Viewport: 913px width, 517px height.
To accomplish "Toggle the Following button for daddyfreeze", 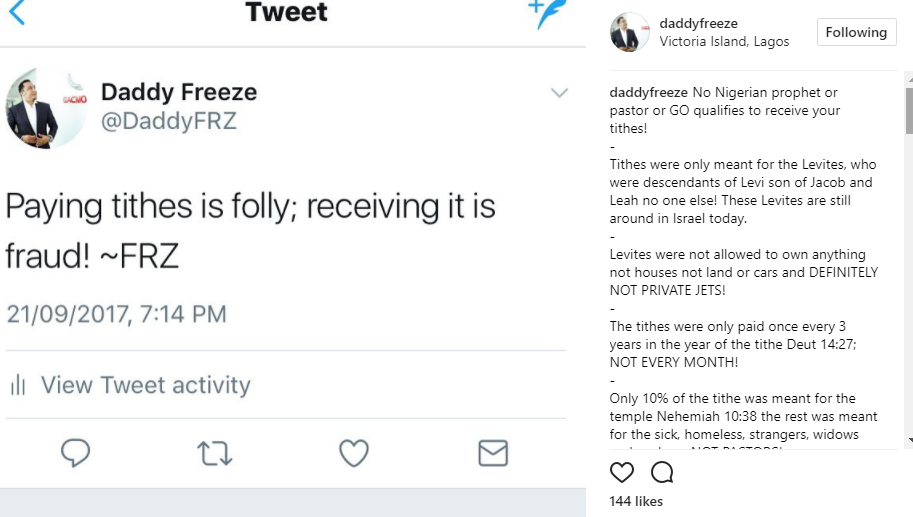I will 856,32.
